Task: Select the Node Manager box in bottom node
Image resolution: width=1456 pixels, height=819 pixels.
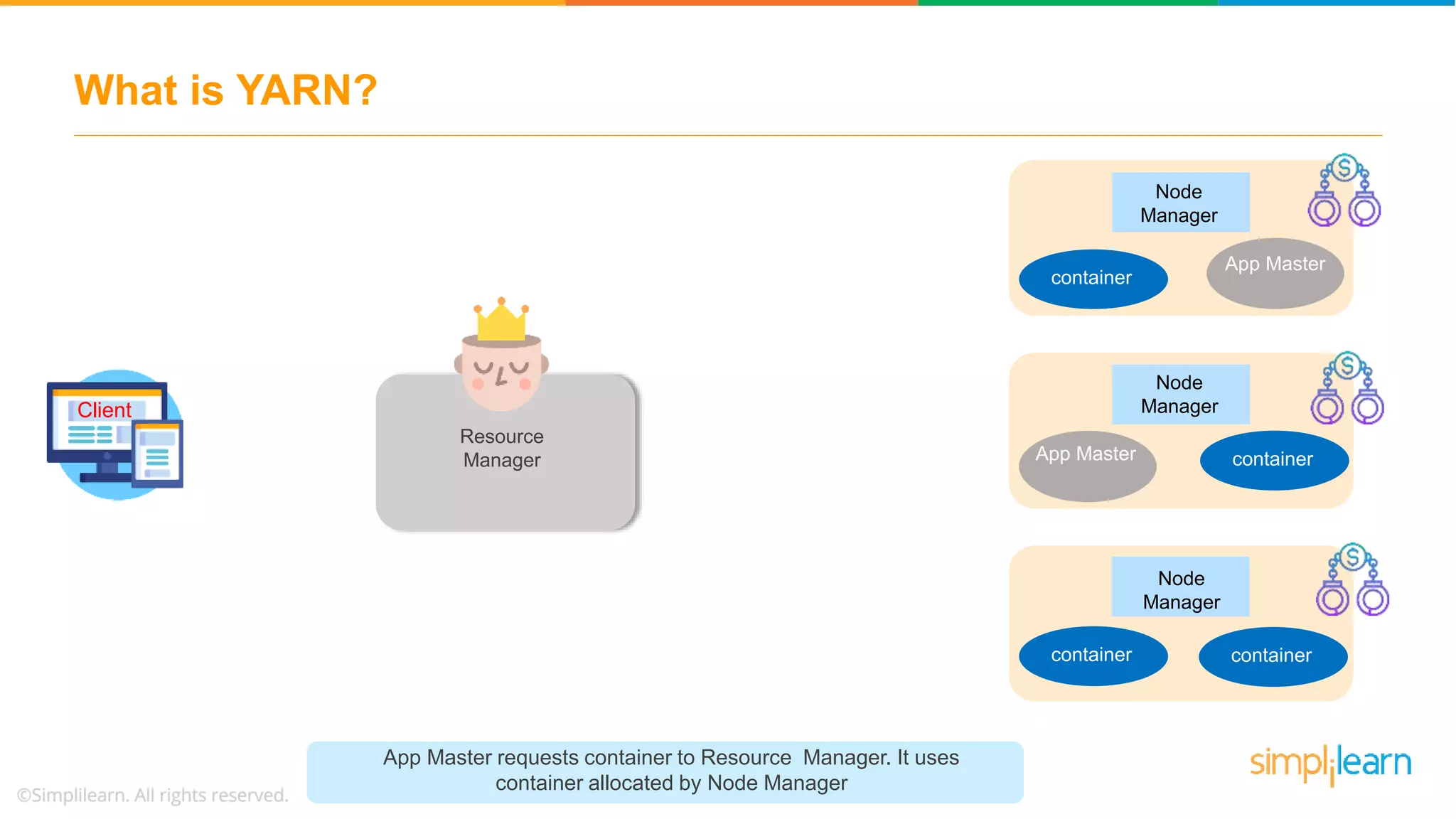Action: click(1180, 587)
